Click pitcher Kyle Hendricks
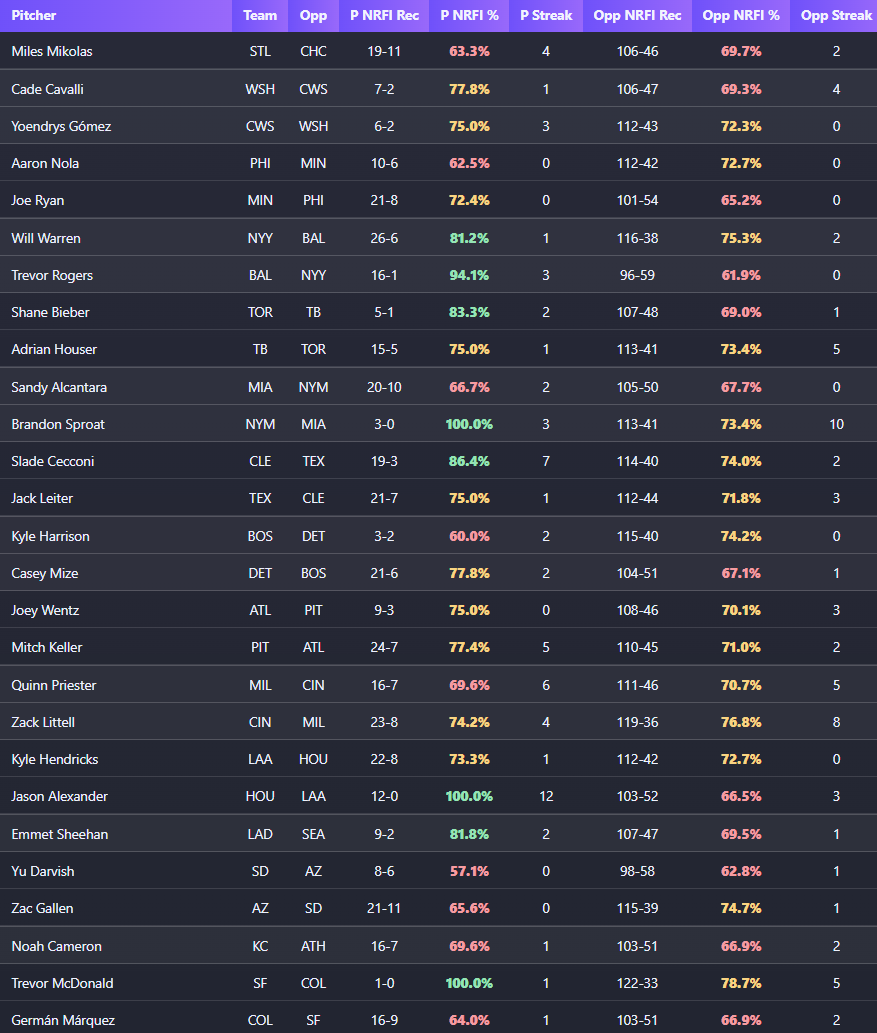This screenshot has height=1033, width=877. 55,759
